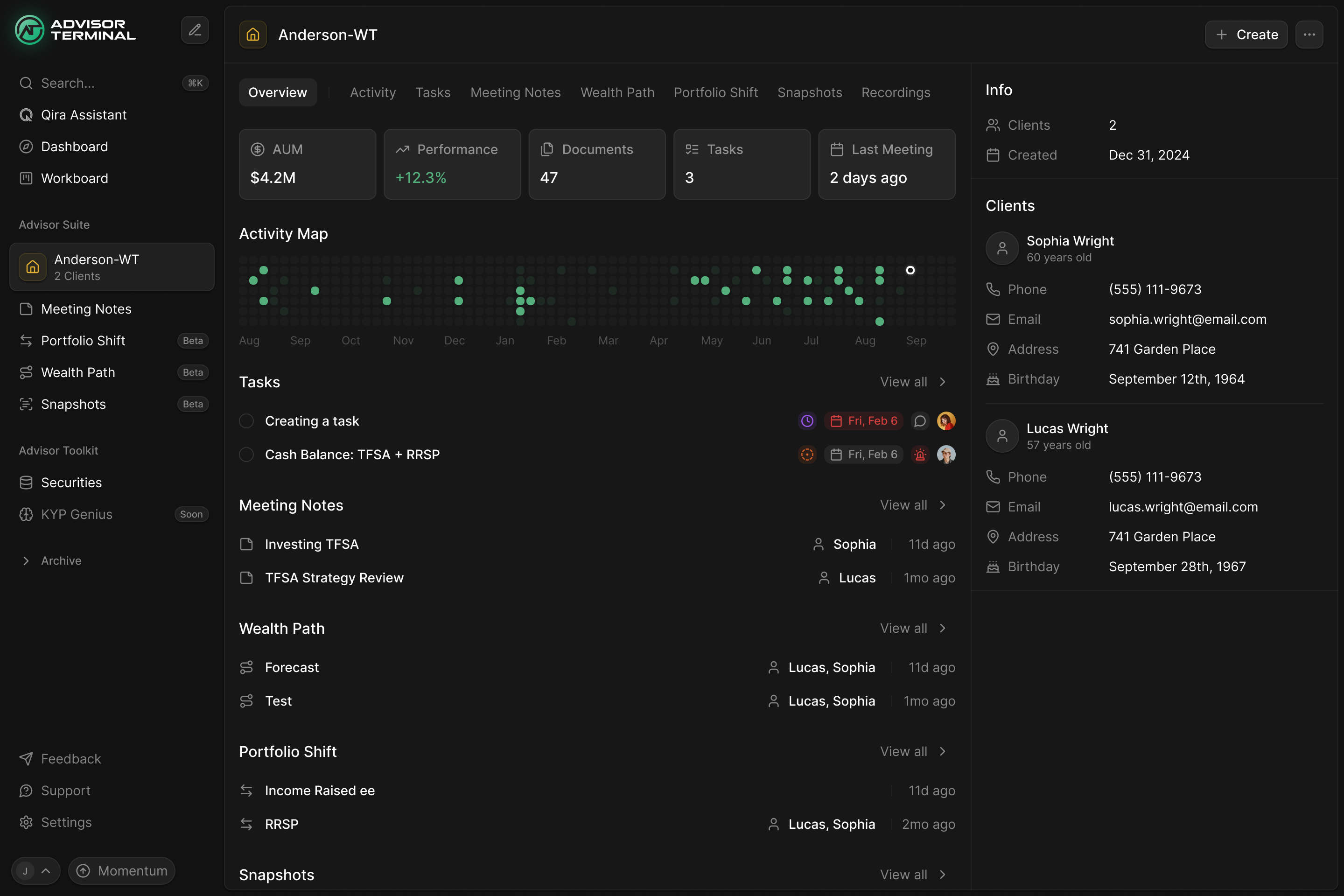Screen dimensions: 1344x896
Task: Mark Cash Balance: TFSA + RRSP complete
Action: click(x=246, y=455)
